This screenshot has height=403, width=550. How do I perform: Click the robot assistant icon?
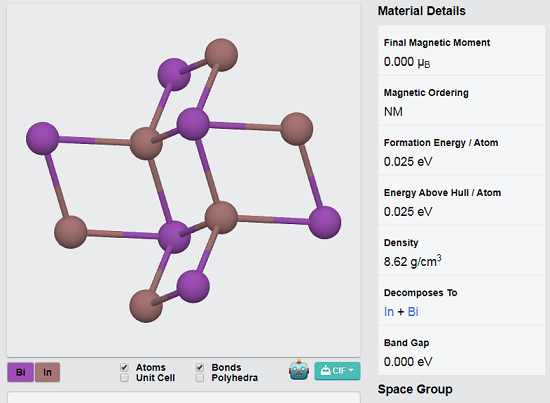pos(299,370)
